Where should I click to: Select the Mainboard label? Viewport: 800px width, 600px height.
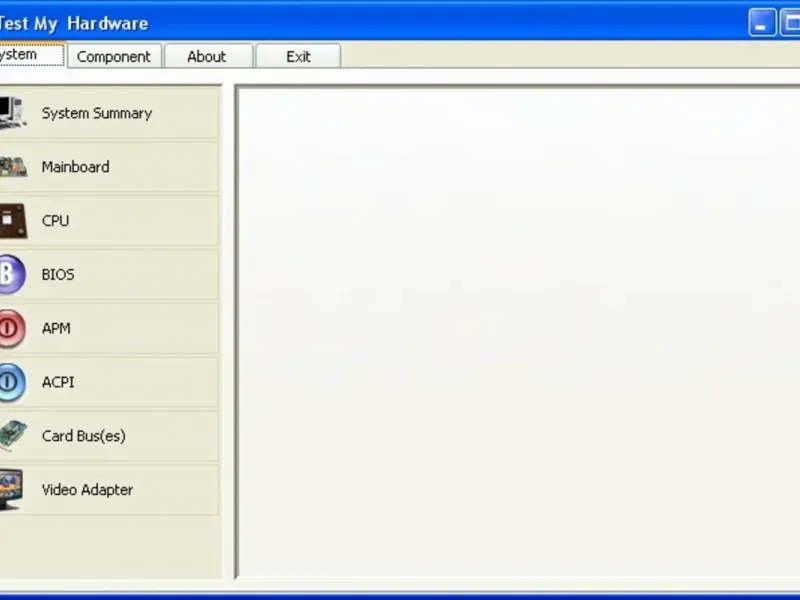point(76,167)
